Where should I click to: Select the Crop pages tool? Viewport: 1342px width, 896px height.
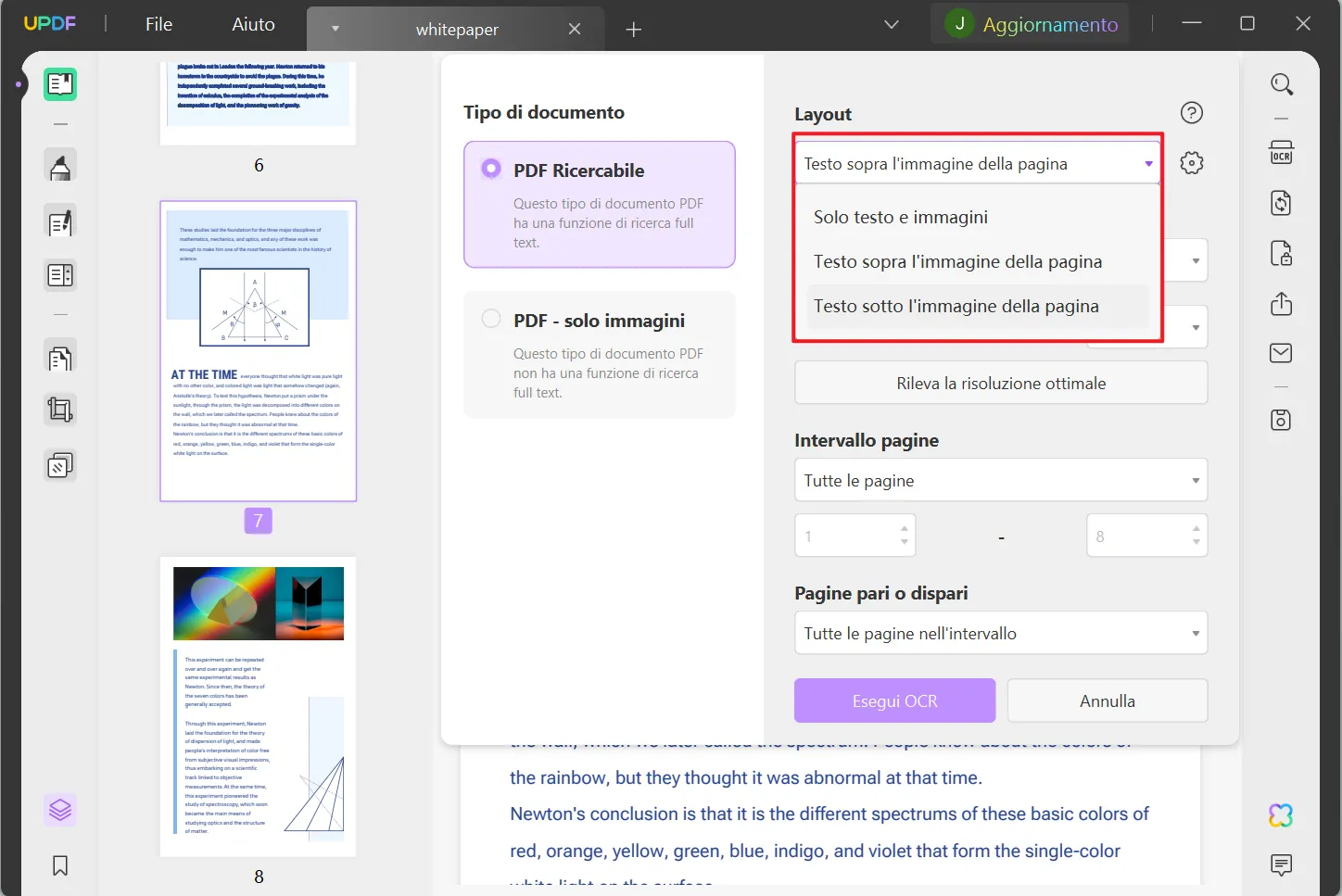[x=59, y=409]
